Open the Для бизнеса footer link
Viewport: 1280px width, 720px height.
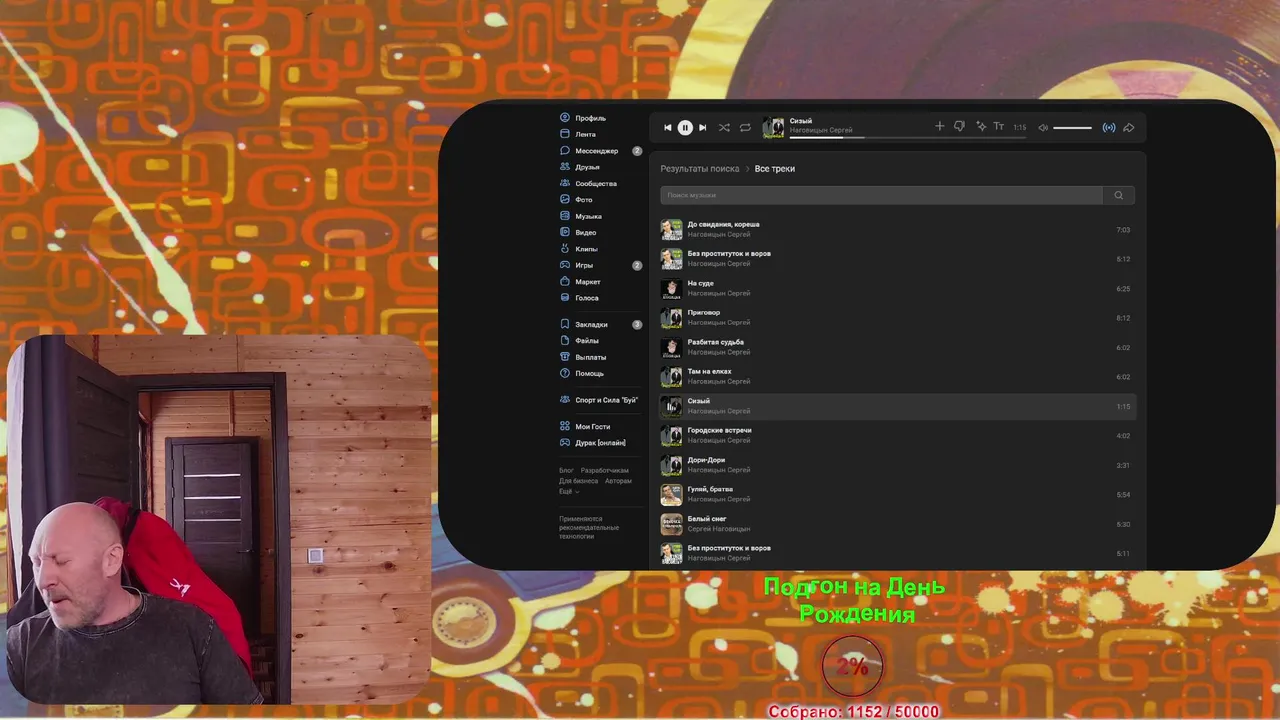[x=578, y=481]
